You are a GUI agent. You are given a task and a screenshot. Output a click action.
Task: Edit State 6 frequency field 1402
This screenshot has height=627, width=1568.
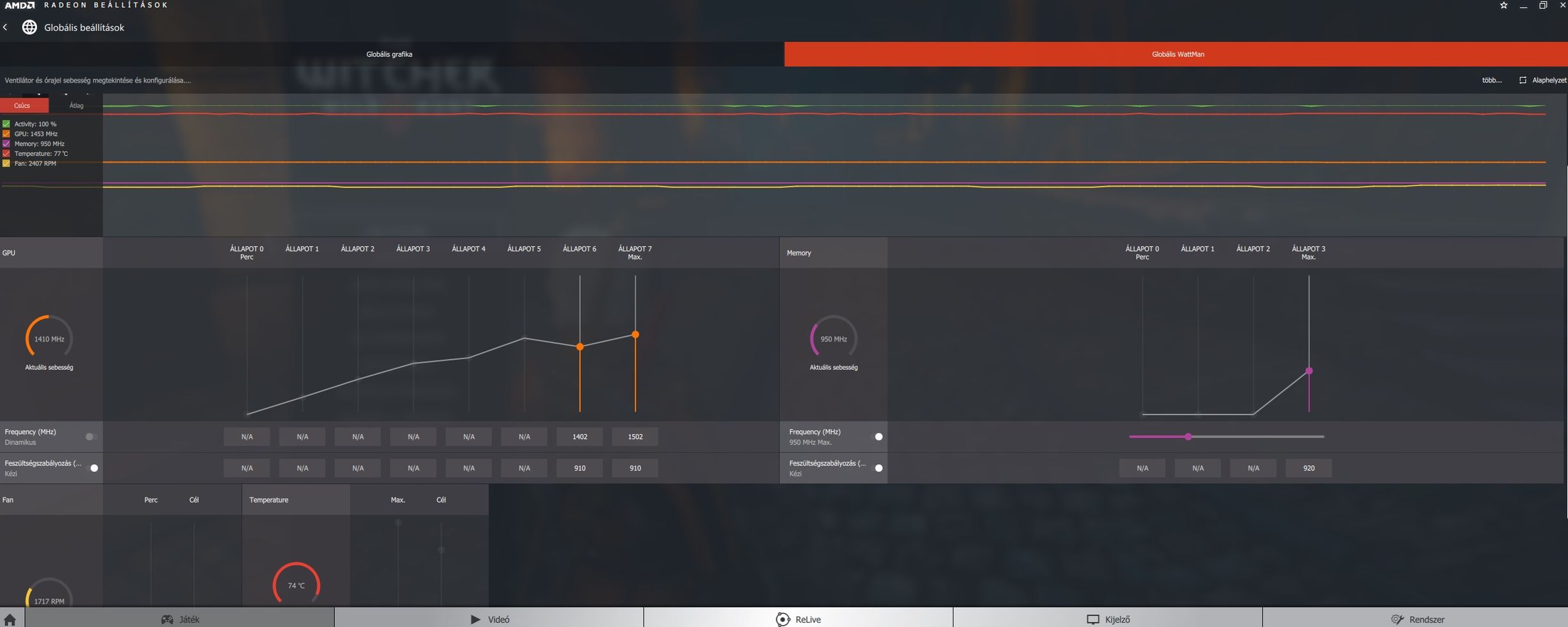(x=580, y=437)
